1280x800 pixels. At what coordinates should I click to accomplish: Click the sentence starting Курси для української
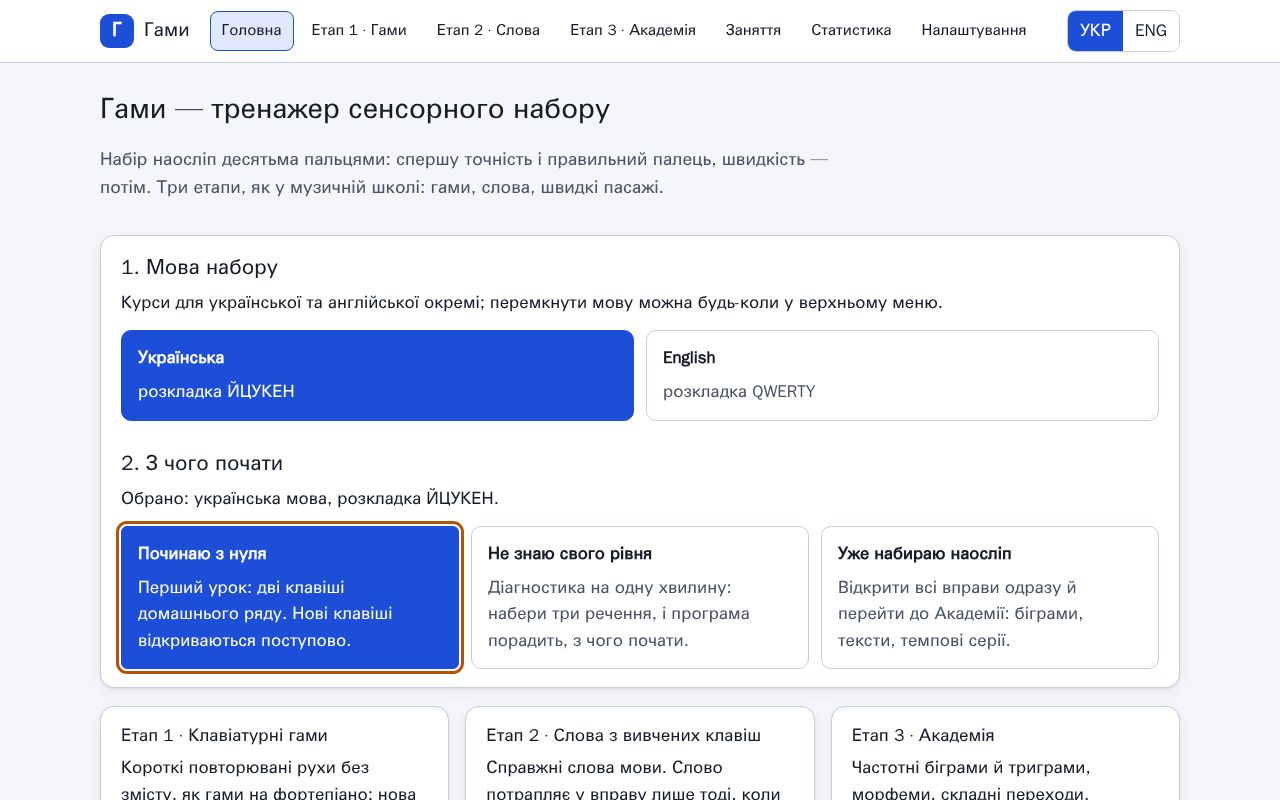pyautogui.click(x=532, y=302)
